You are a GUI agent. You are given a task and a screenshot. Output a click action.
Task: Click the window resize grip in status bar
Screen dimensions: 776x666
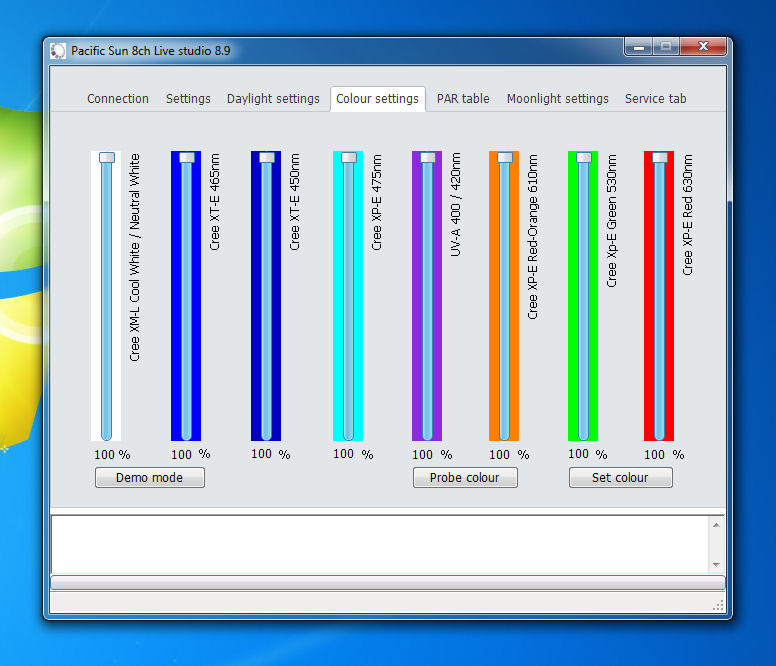(x=718, y=605)
